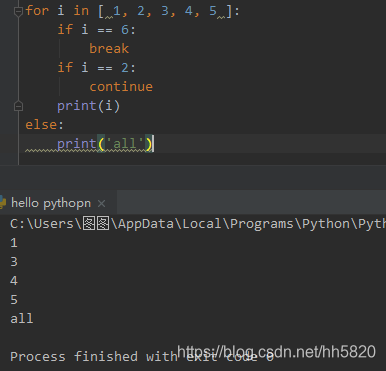Click 'if i == 2:' line

pos(97,68)
